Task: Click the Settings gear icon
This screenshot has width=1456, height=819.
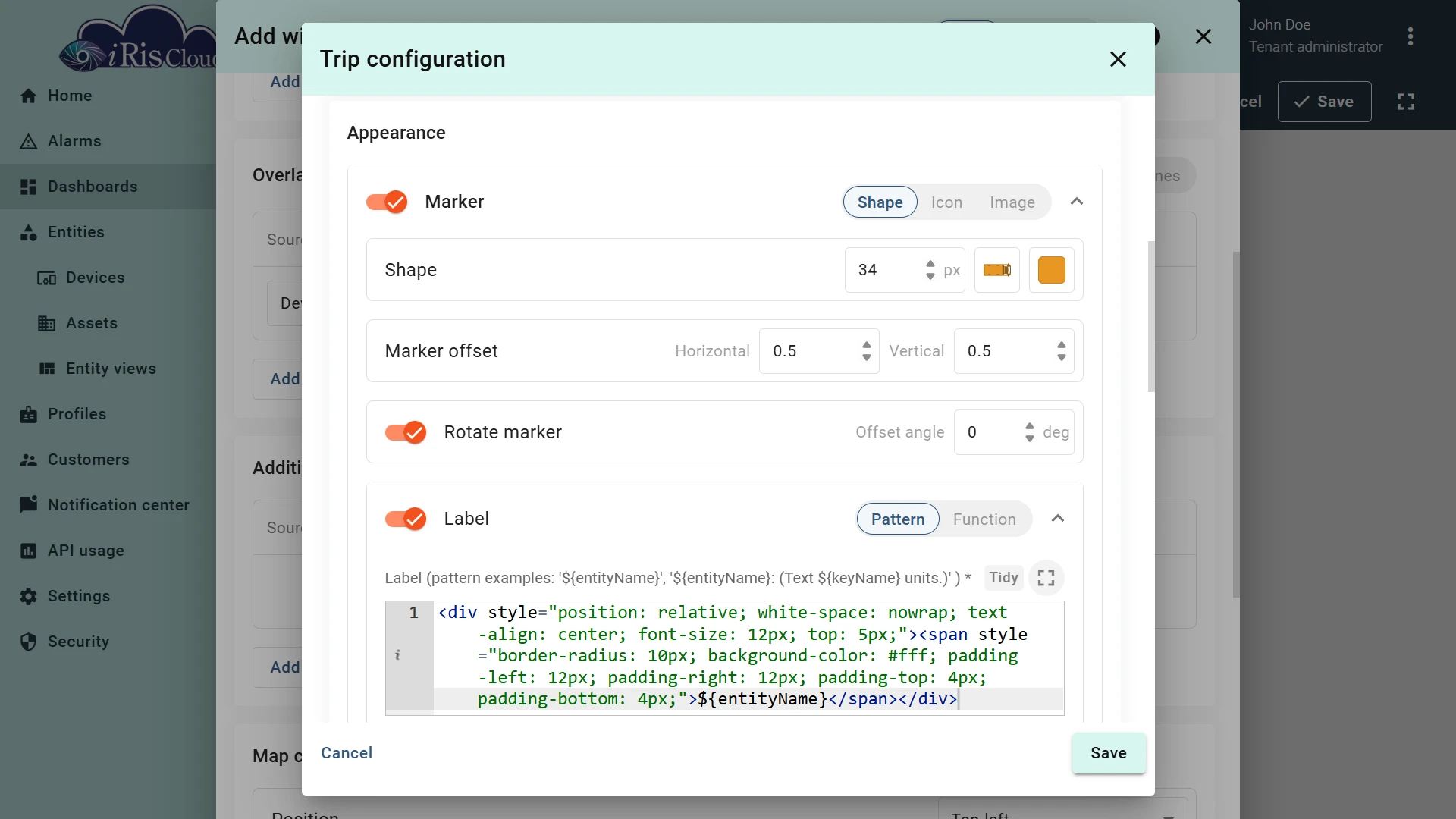Action: click(x=28, y=596)
